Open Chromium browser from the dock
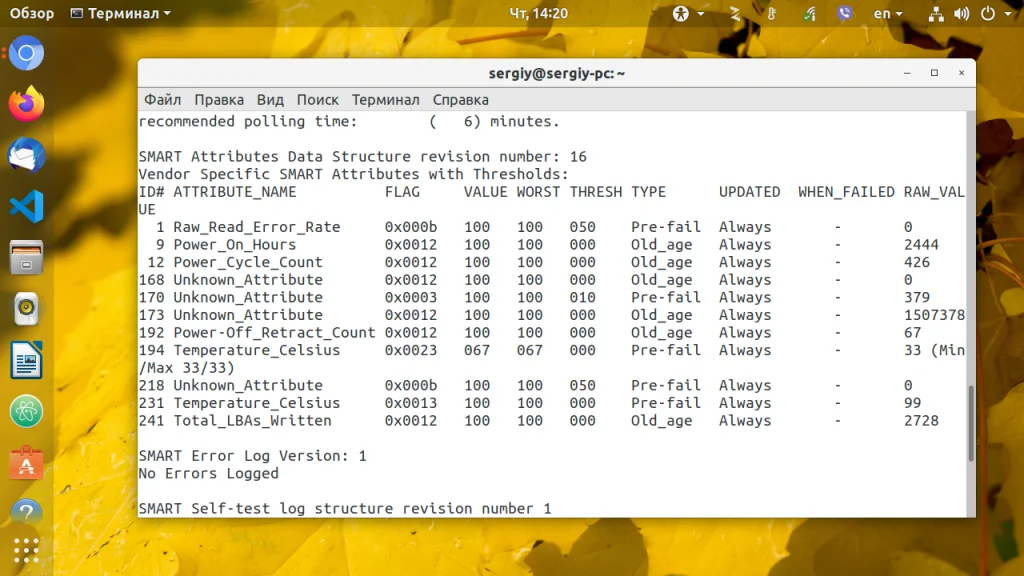The width and height of the screenshot is (1024, 576). pyautogui.click(x=26, y=54)
